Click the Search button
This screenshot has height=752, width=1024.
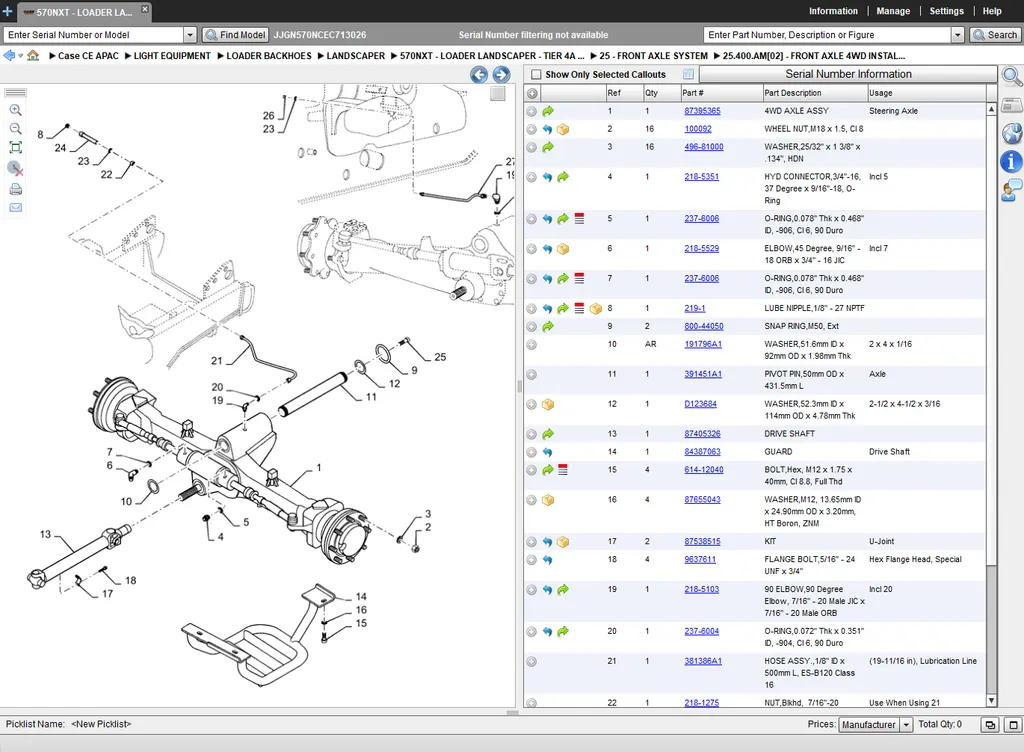[995, 35]
